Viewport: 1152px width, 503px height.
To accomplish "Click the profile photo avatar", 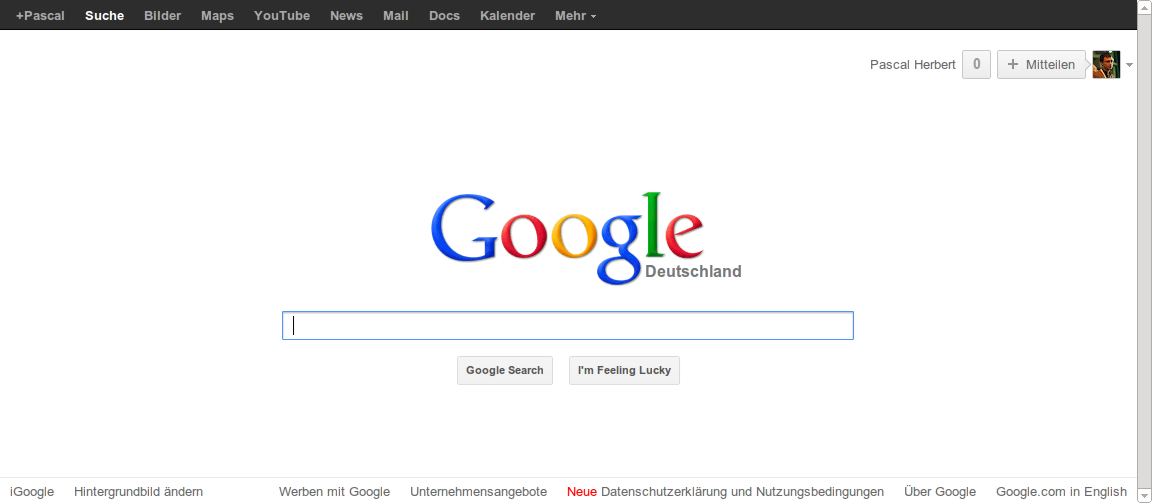I will (x=1106, y=65).
